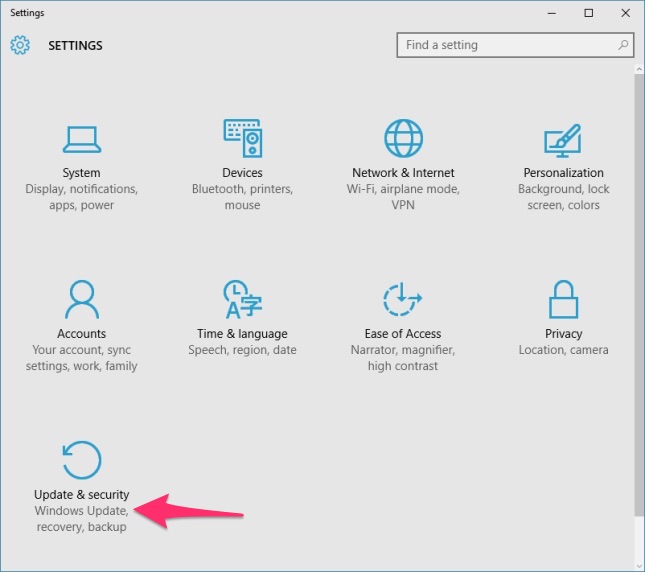Open the Devices keyboard and speaker icon
This screenshot has width=645, height=572.
tap(243, 138)
